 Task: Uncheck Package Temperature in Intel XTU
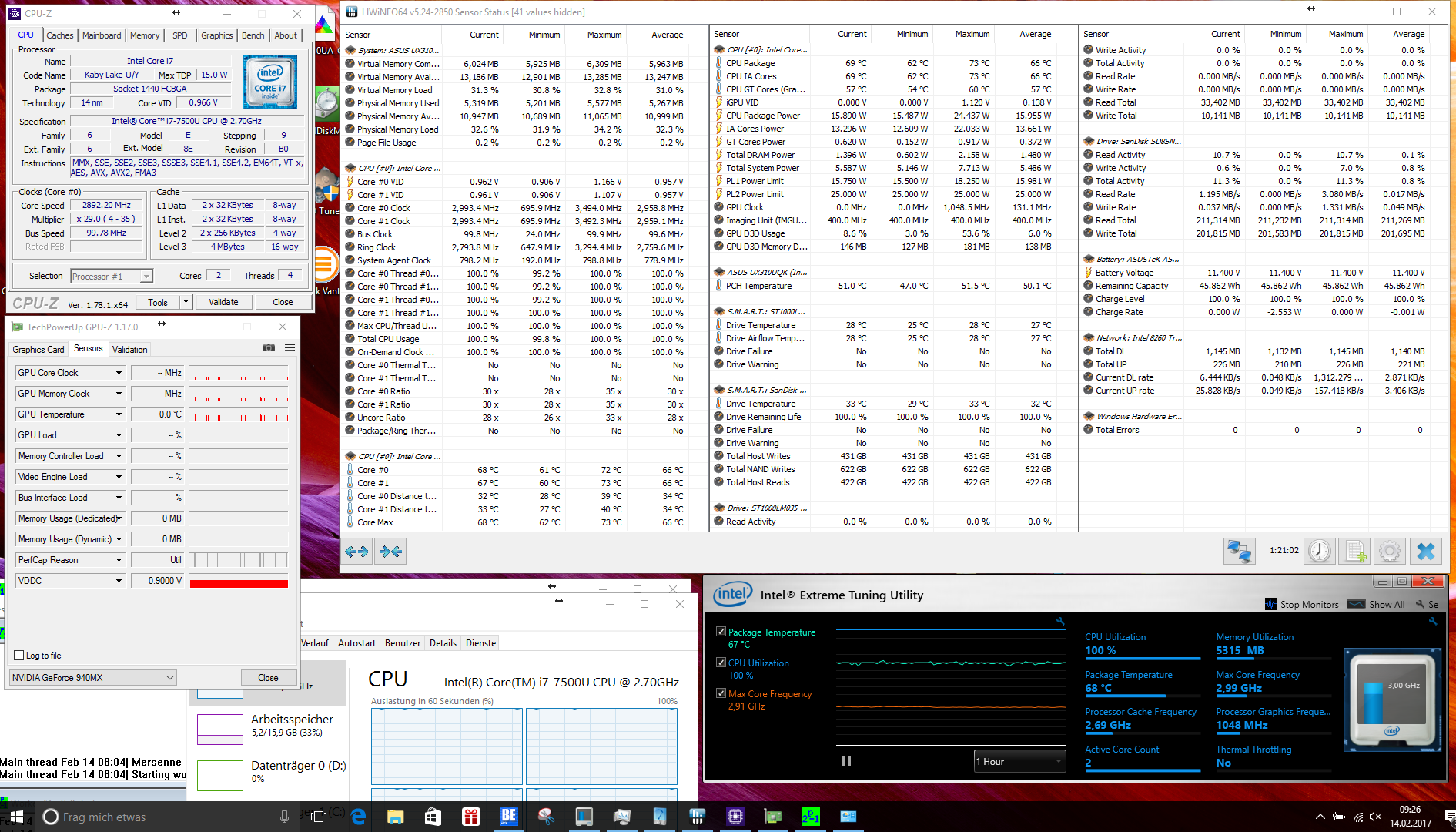[x=721, y=632]
